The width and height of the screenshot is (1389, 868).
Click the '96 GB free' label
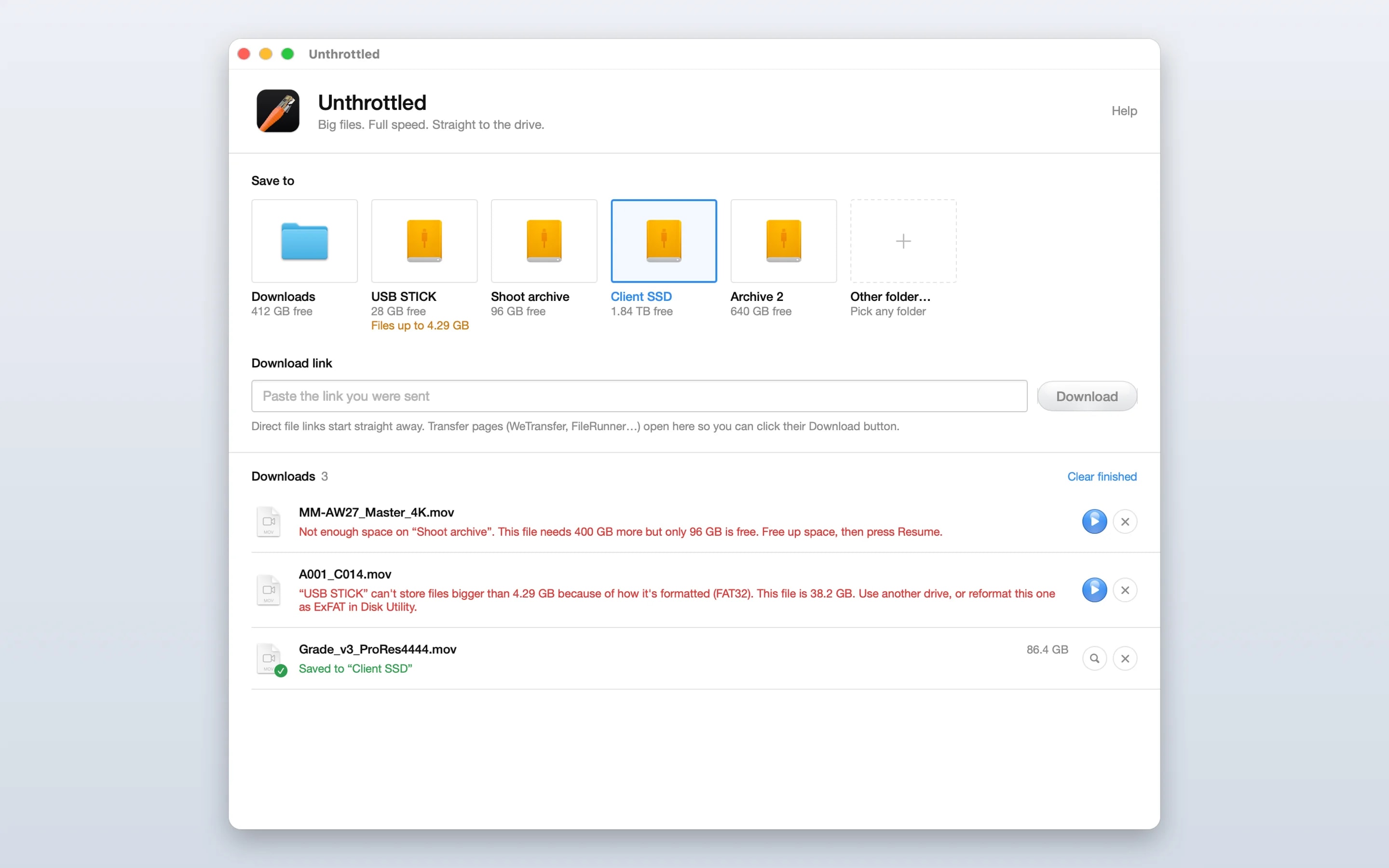[518, 311]
